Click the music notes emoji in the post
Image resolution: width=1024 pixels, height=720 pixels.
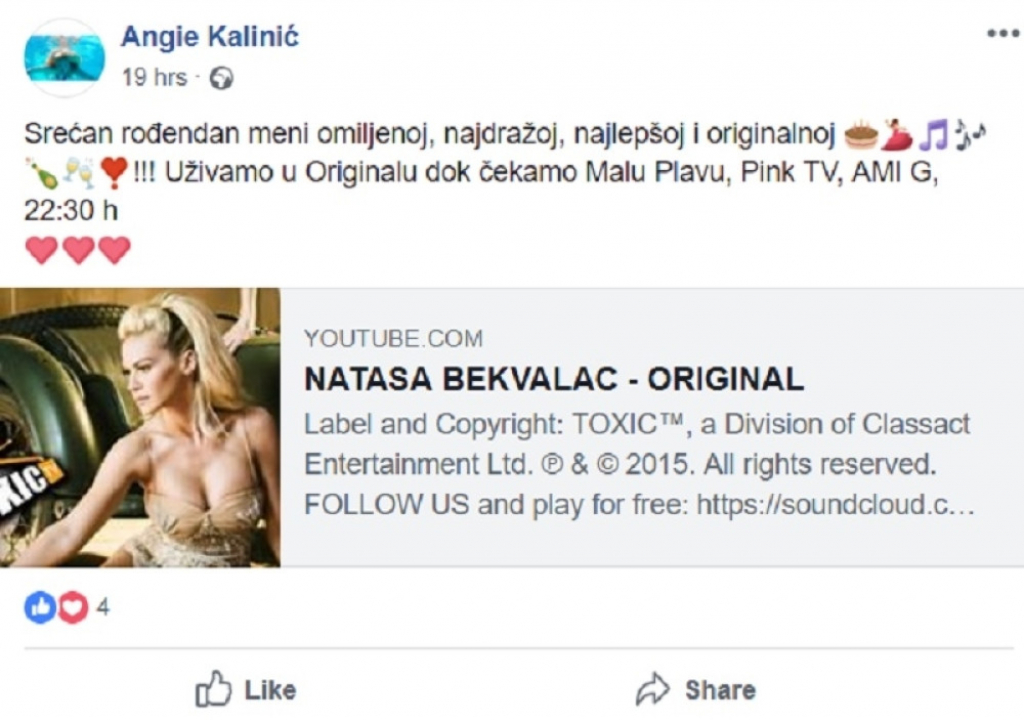point(933,131)
